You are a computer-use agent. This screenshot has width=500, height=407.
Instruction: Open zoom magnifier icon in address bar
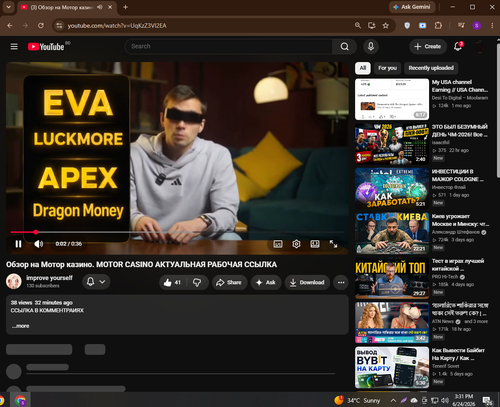point(358,26)
